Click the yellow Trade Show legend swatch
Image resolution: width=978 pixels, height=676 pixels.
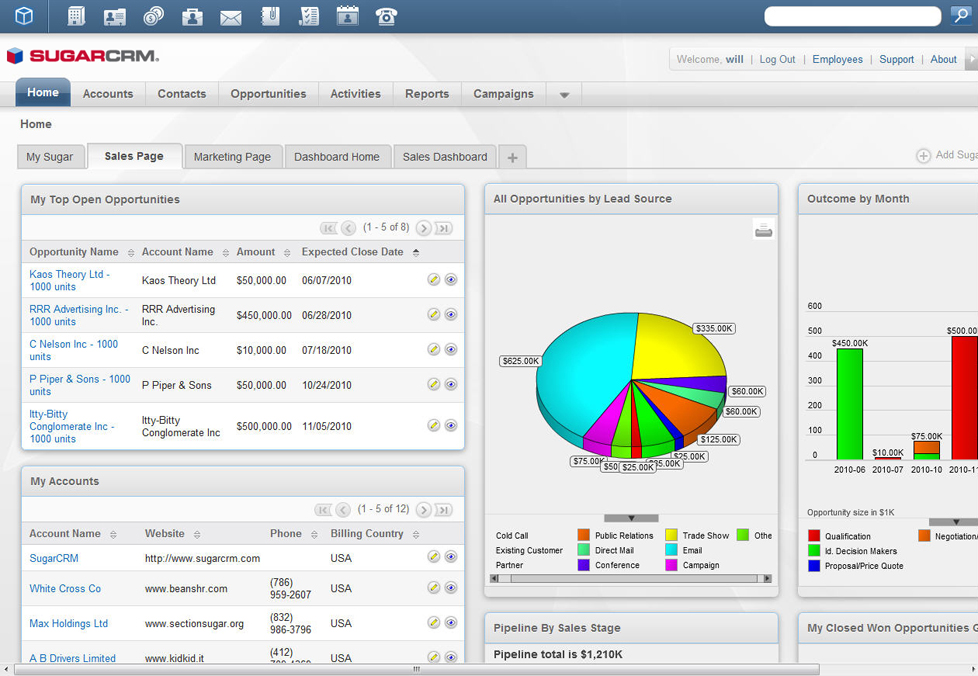point(671,536)
